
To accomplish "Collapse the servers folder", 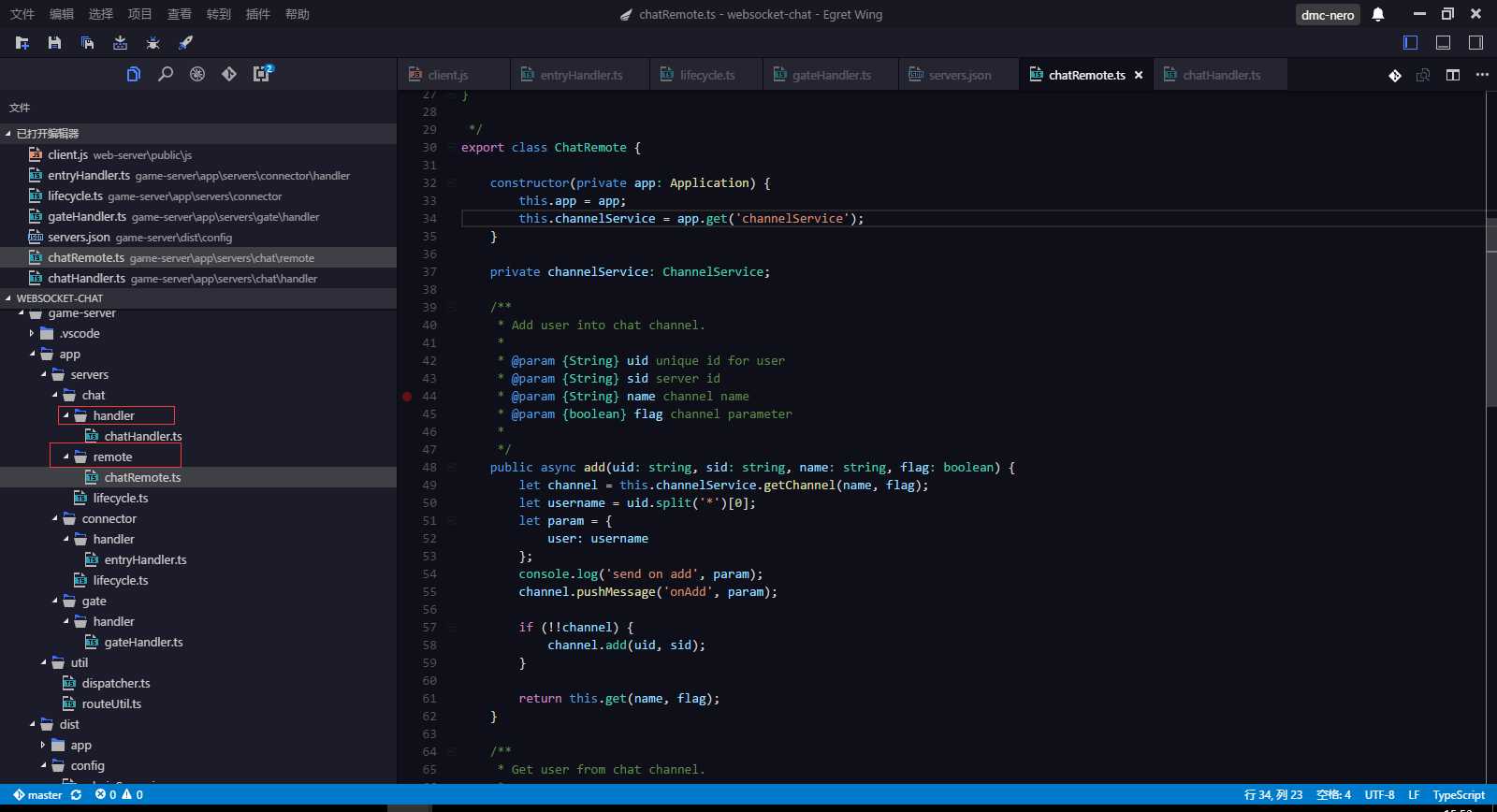I will point(43,375).
